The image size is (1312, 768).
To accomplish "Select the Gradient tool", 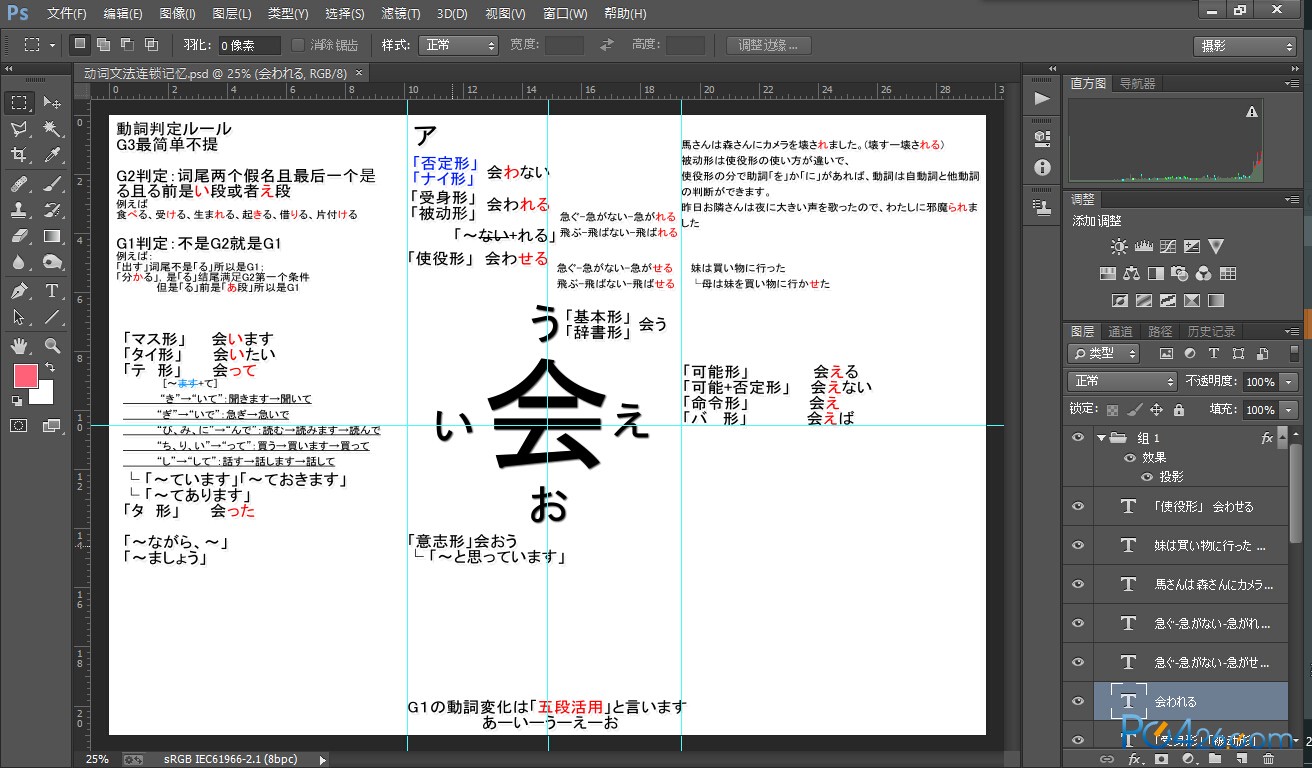I will 52,237.
